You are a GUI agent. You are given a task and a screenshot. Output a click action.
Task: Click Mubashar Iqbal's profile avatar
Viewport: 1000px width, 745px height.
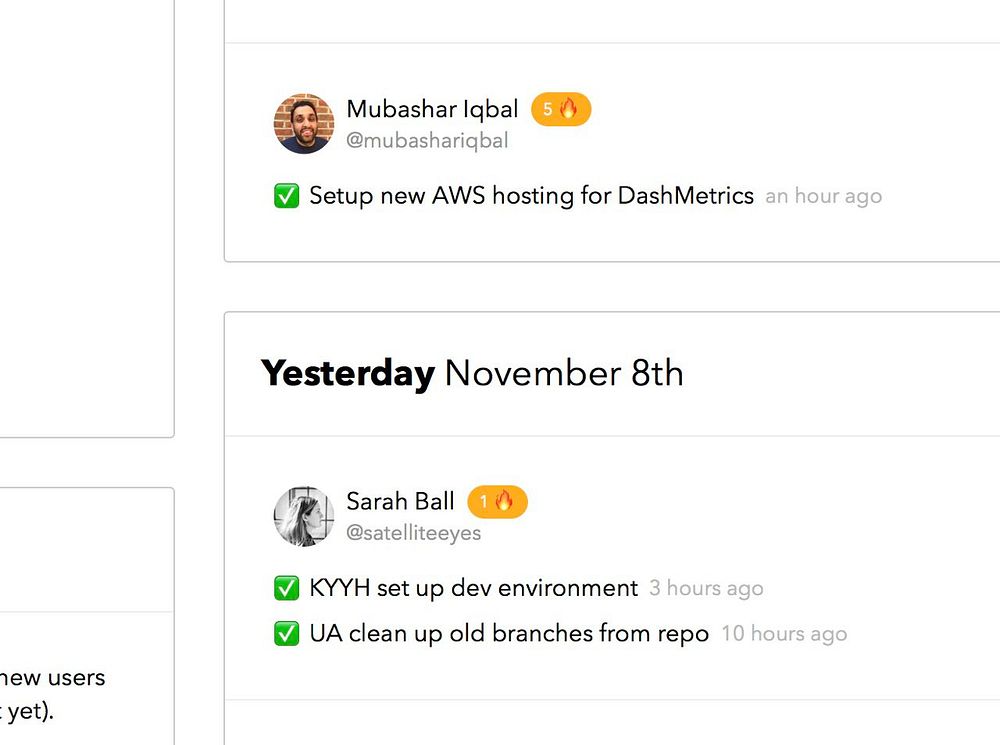[x=303, y=124]
